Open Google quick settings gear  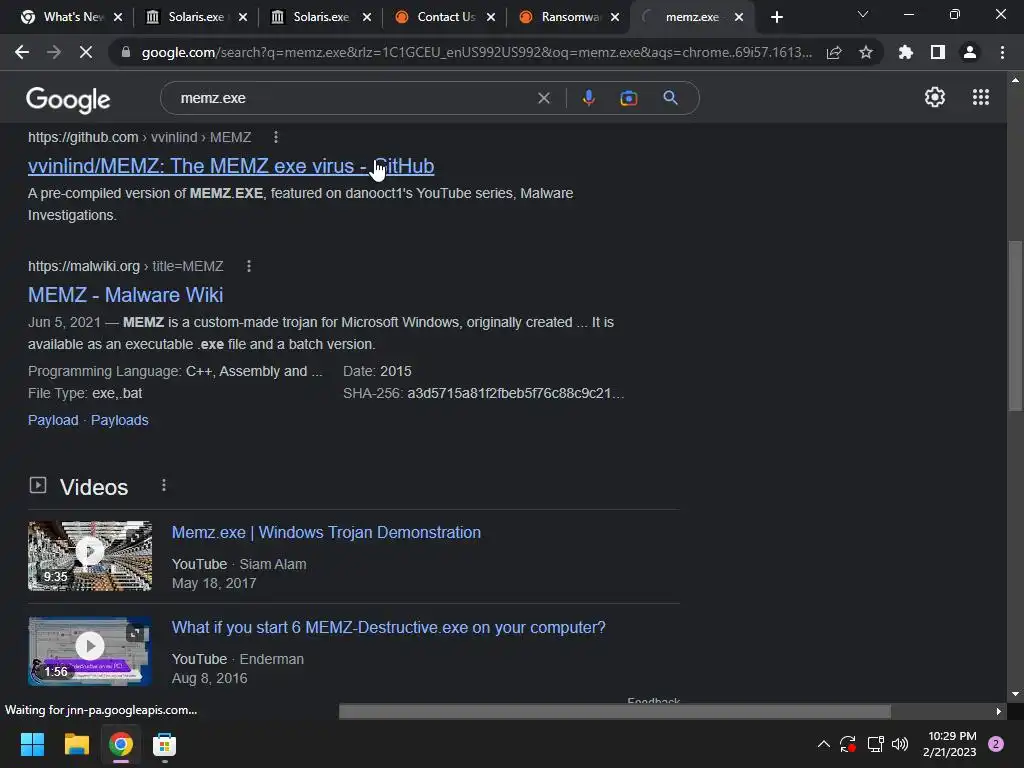coord(935,97)
